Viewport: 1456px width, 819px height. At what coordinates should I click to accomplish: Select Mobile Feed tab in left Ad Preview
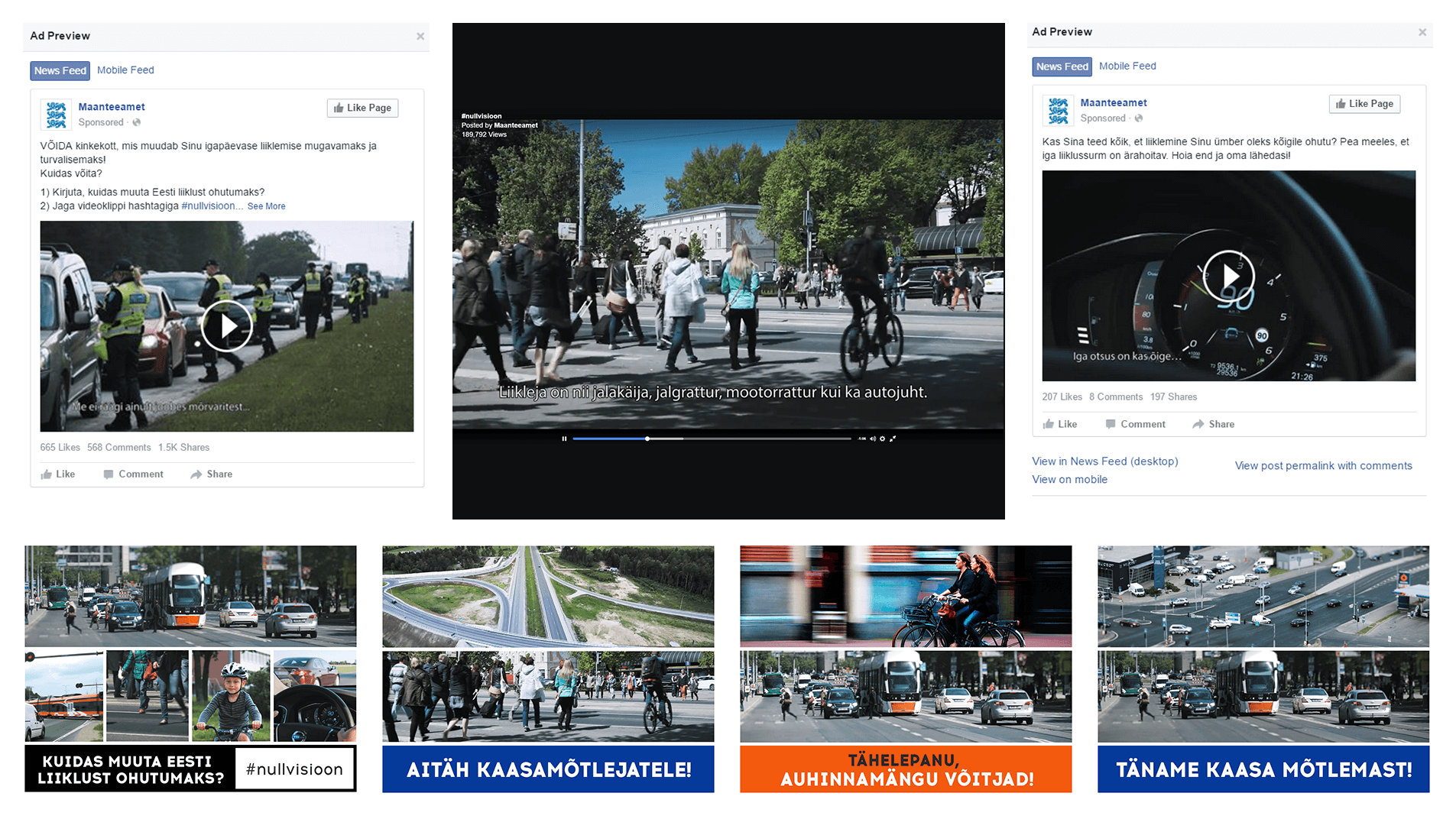125,70
